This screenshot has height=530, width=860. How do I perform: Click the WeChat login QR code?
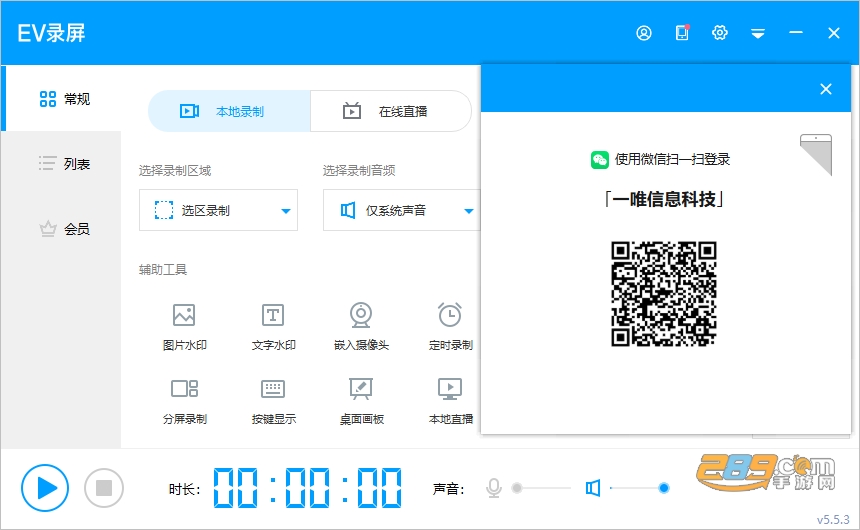coord(664,294)
